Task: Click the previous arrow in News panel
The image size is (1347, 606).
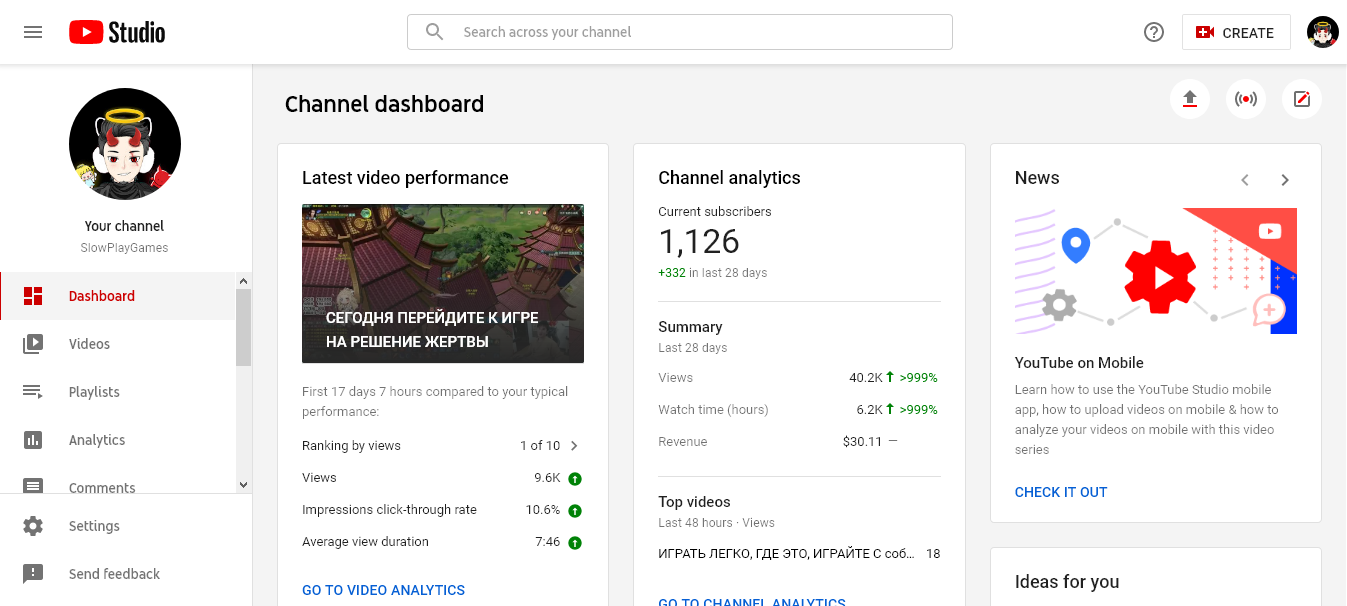Action: click(1245, 180)
